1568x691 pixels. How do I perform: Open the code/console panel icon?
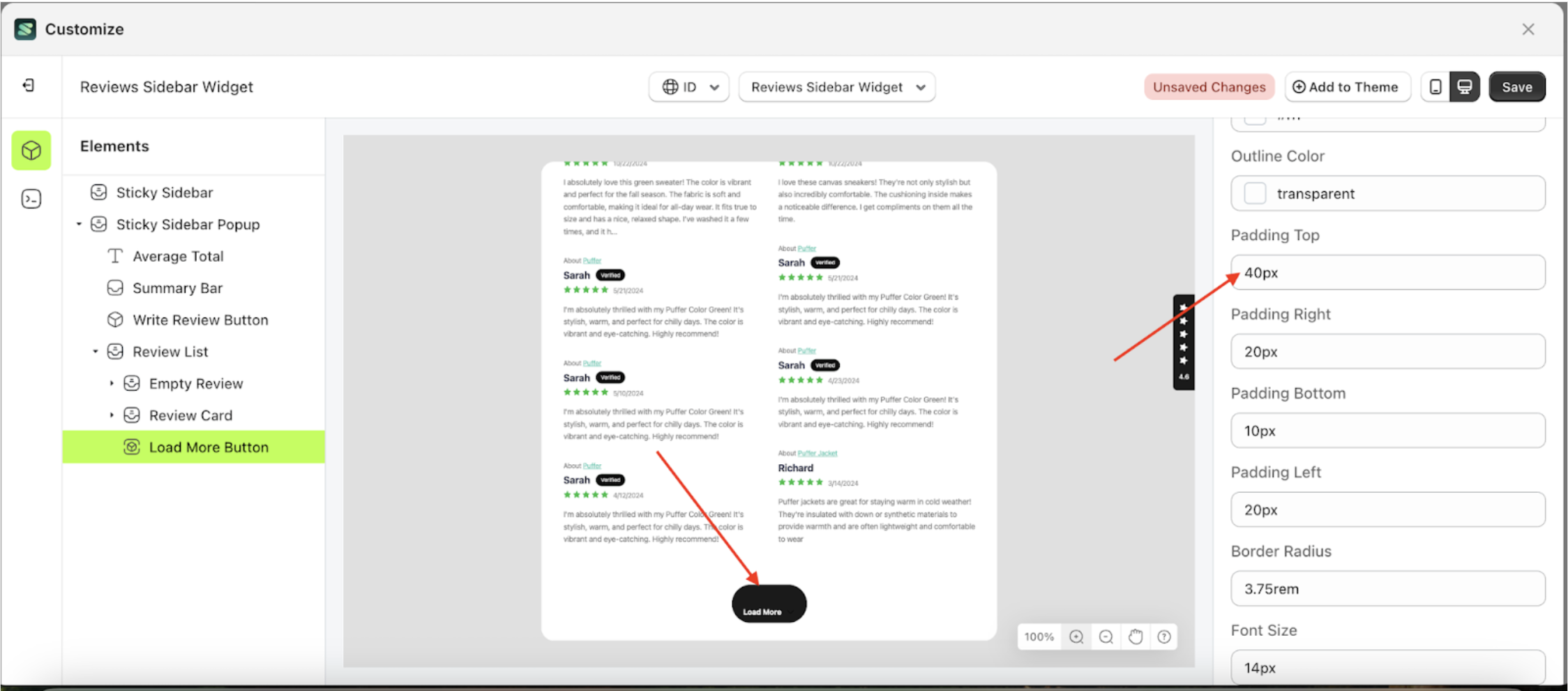[x=31, y=198]
